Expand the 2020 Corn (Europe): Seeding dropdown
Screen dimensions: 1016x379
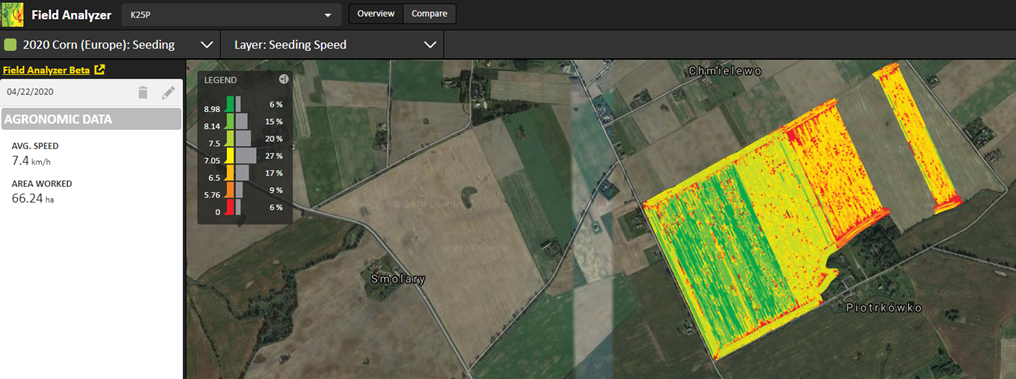click(x=110, y=45)
